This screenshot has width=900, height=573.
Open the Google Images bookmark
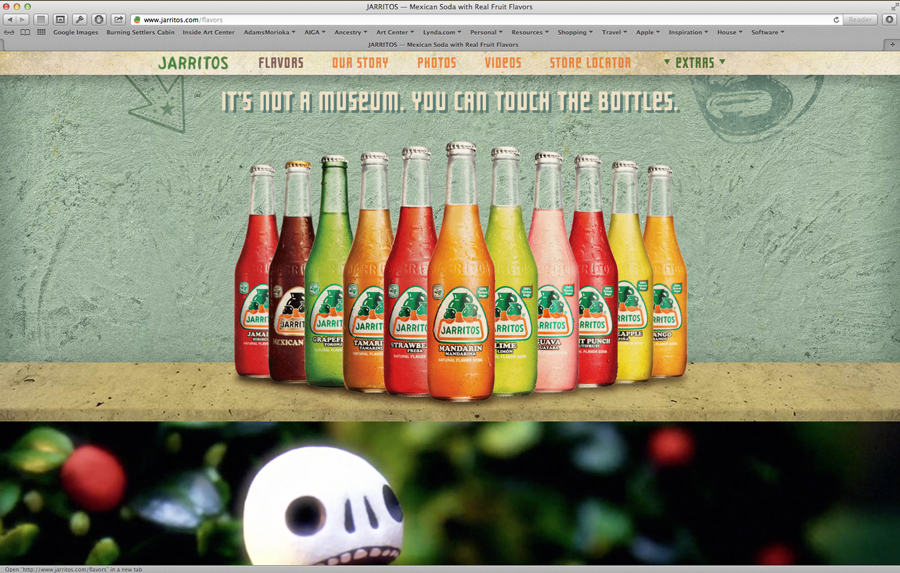[76, 32]
